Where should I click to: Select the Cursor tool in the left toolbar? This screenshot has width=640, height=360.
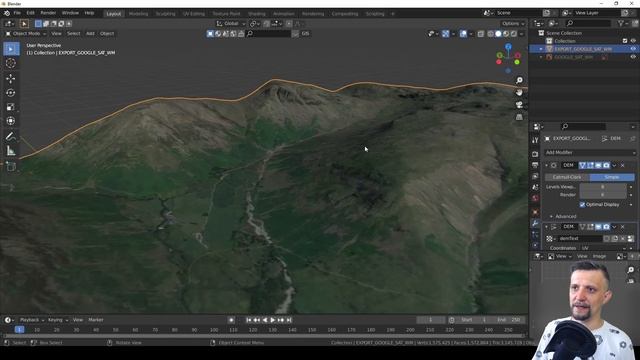[x=11, y=63]
